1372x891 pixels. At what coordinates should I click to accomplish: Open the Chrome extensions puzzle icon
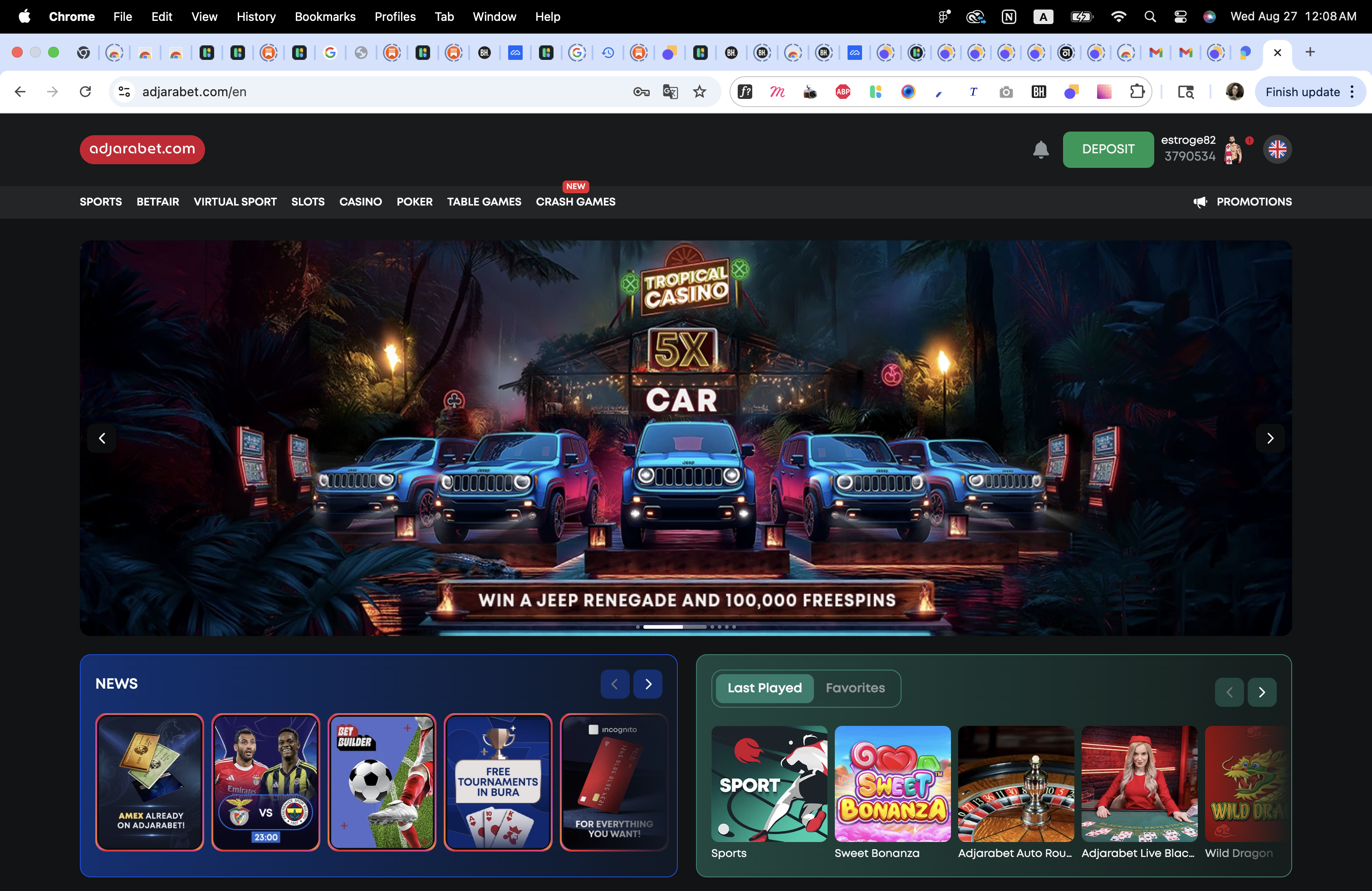1137,92
